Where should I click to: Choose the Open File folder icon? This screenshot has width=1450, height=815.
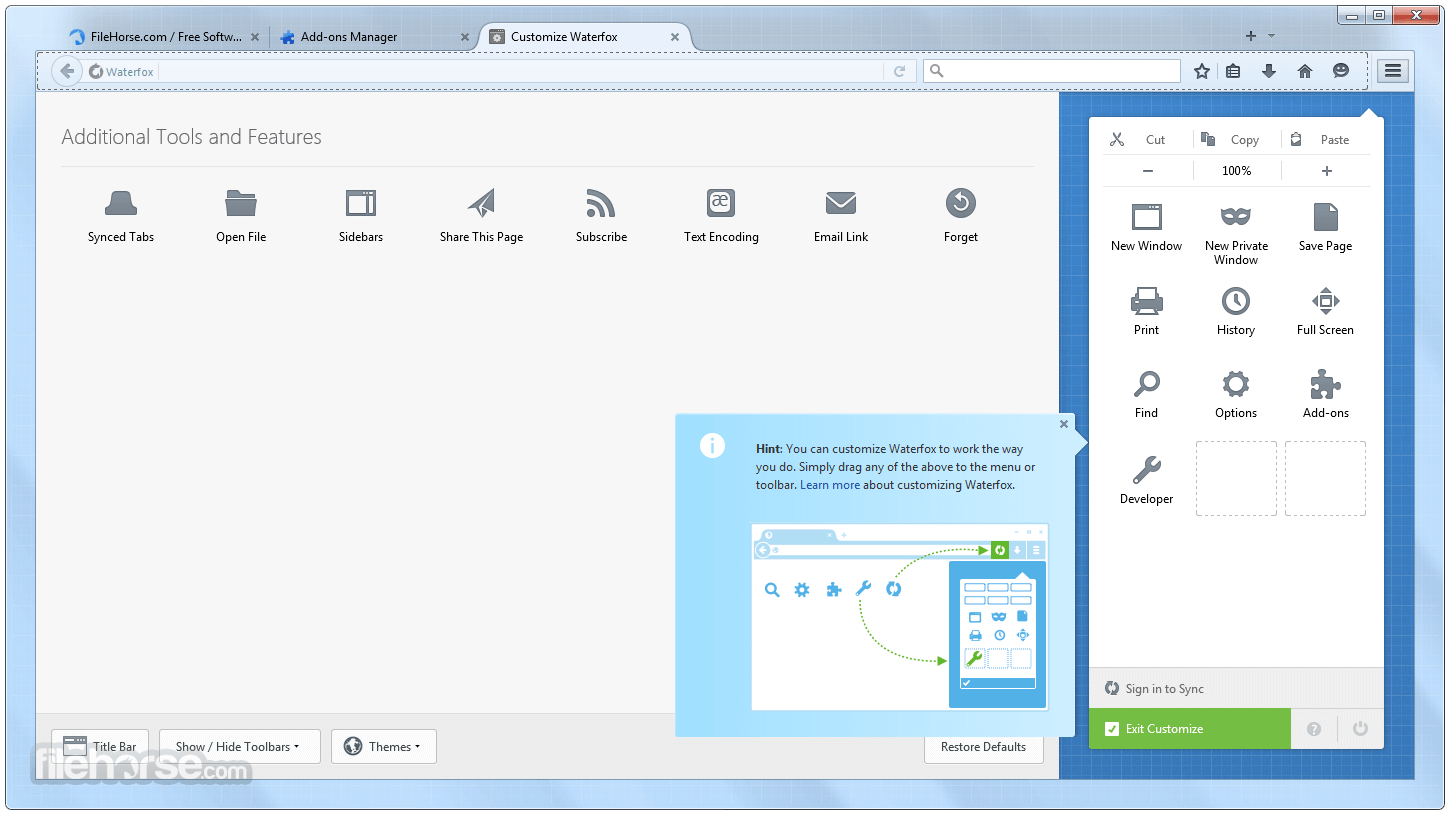coord(241,204)
